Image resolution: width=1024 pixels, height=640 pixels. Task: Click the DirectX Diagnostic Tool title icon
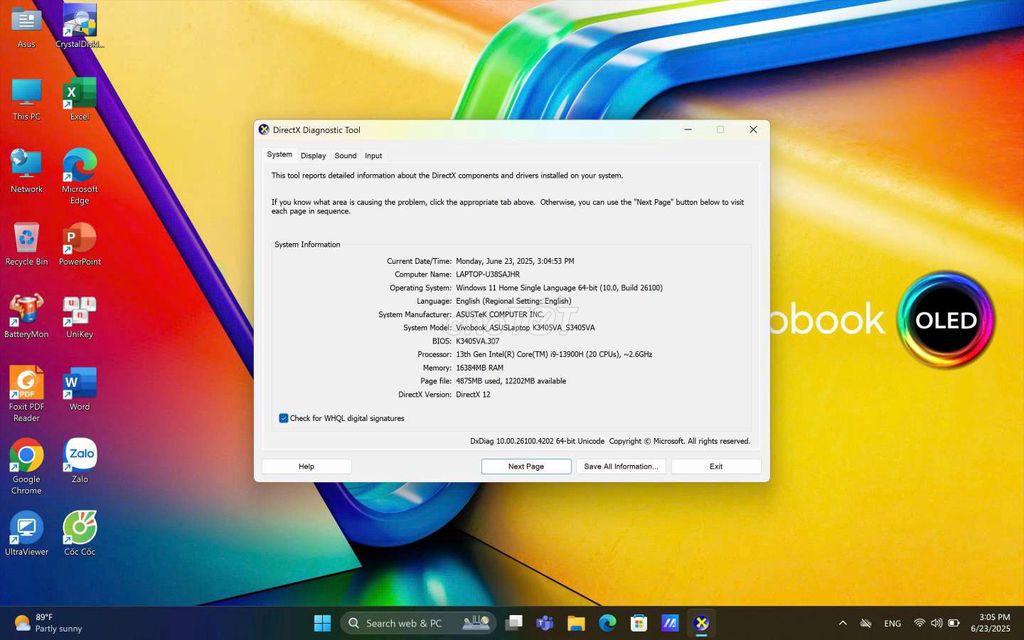[x=264, y=129]
